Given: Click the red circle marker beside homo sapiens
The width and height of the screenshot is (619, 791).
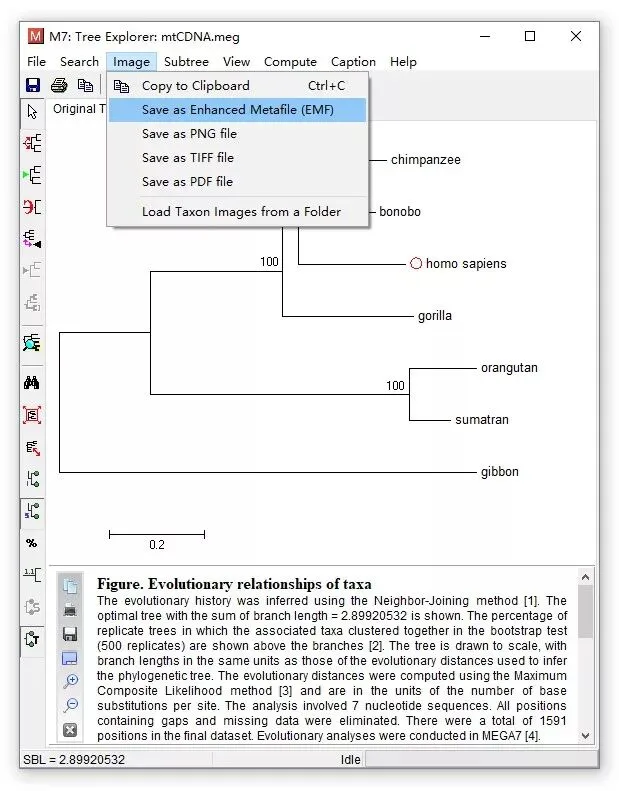Looking at the screenshot, I should (416, 263).
